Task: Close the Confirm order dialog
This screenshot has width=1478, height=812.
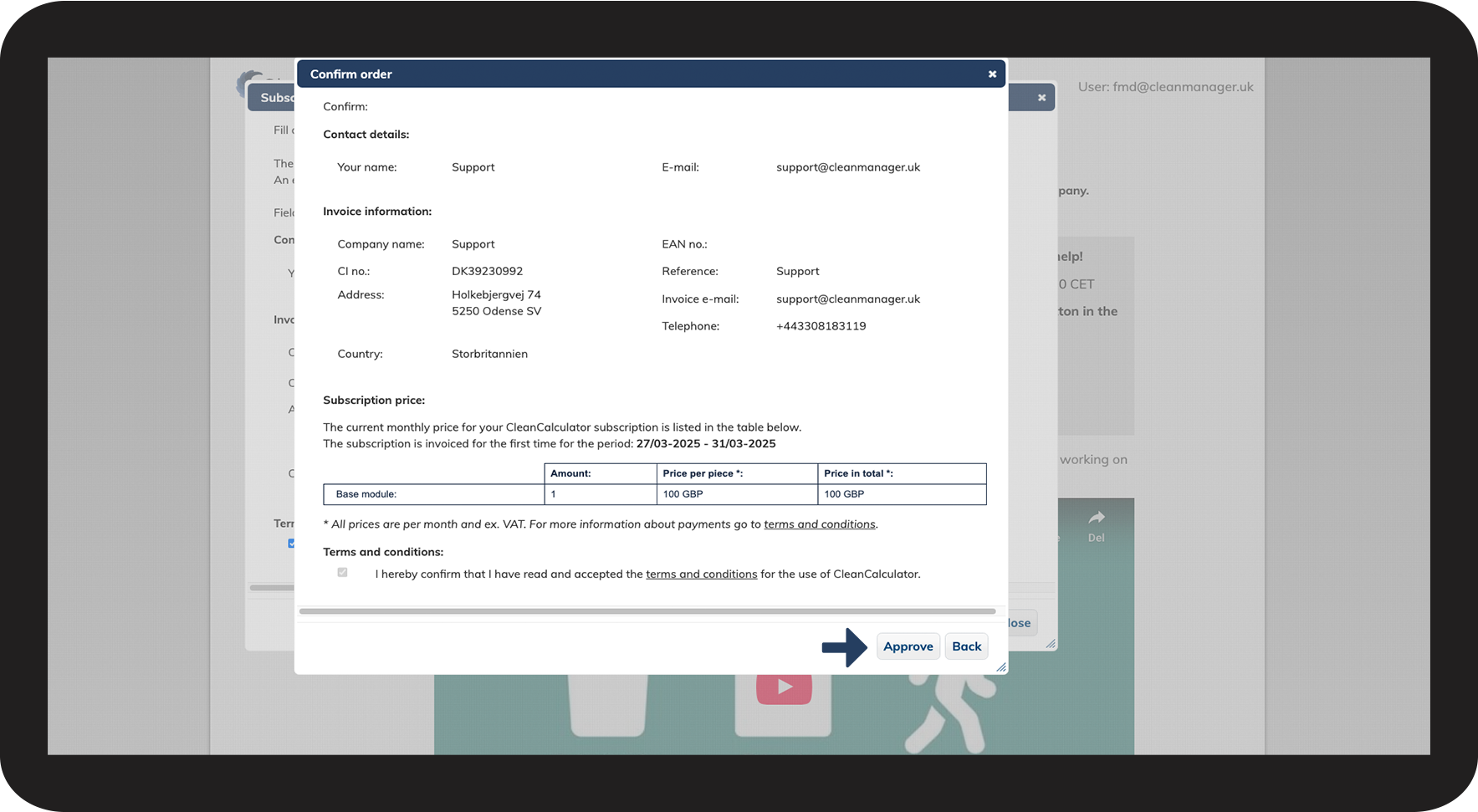Action: [x=992, y=74]
